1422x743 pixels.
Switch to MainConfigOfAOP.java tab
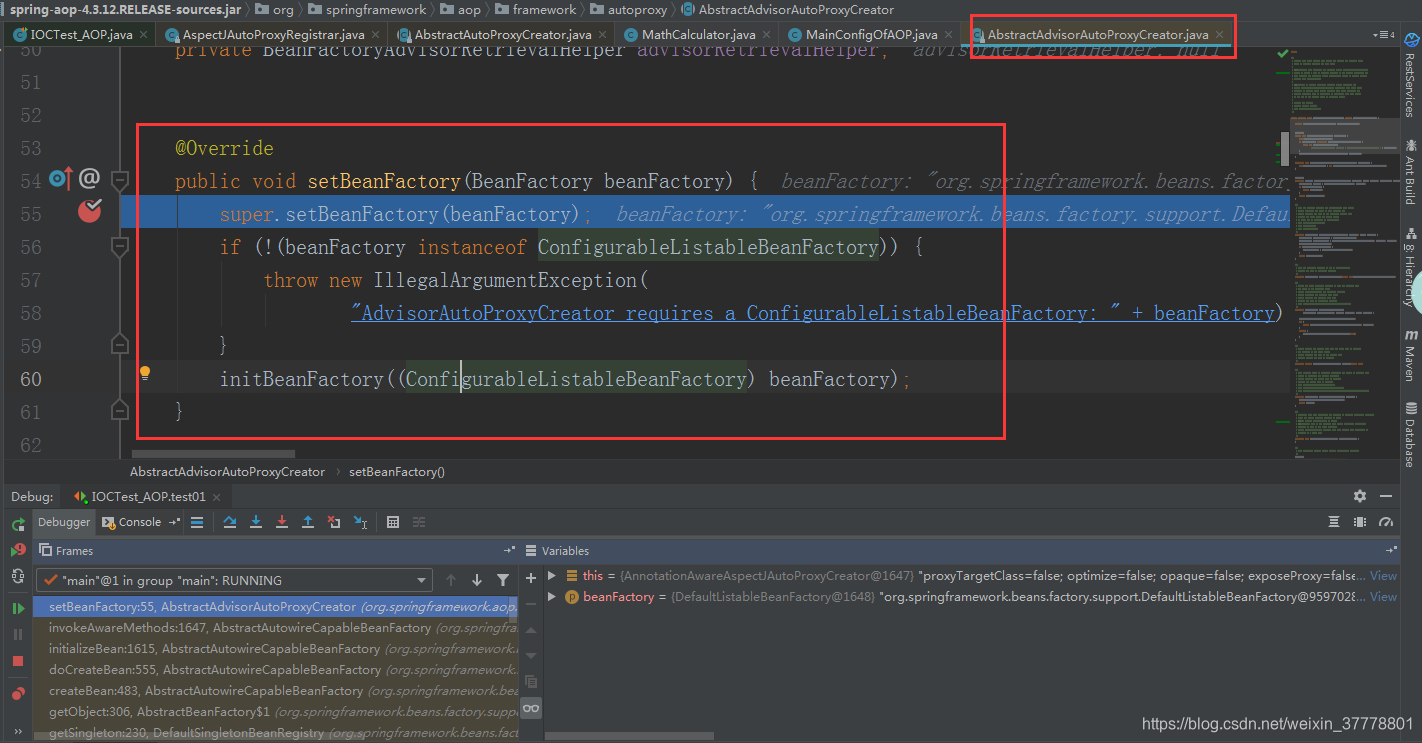point(871,34)
